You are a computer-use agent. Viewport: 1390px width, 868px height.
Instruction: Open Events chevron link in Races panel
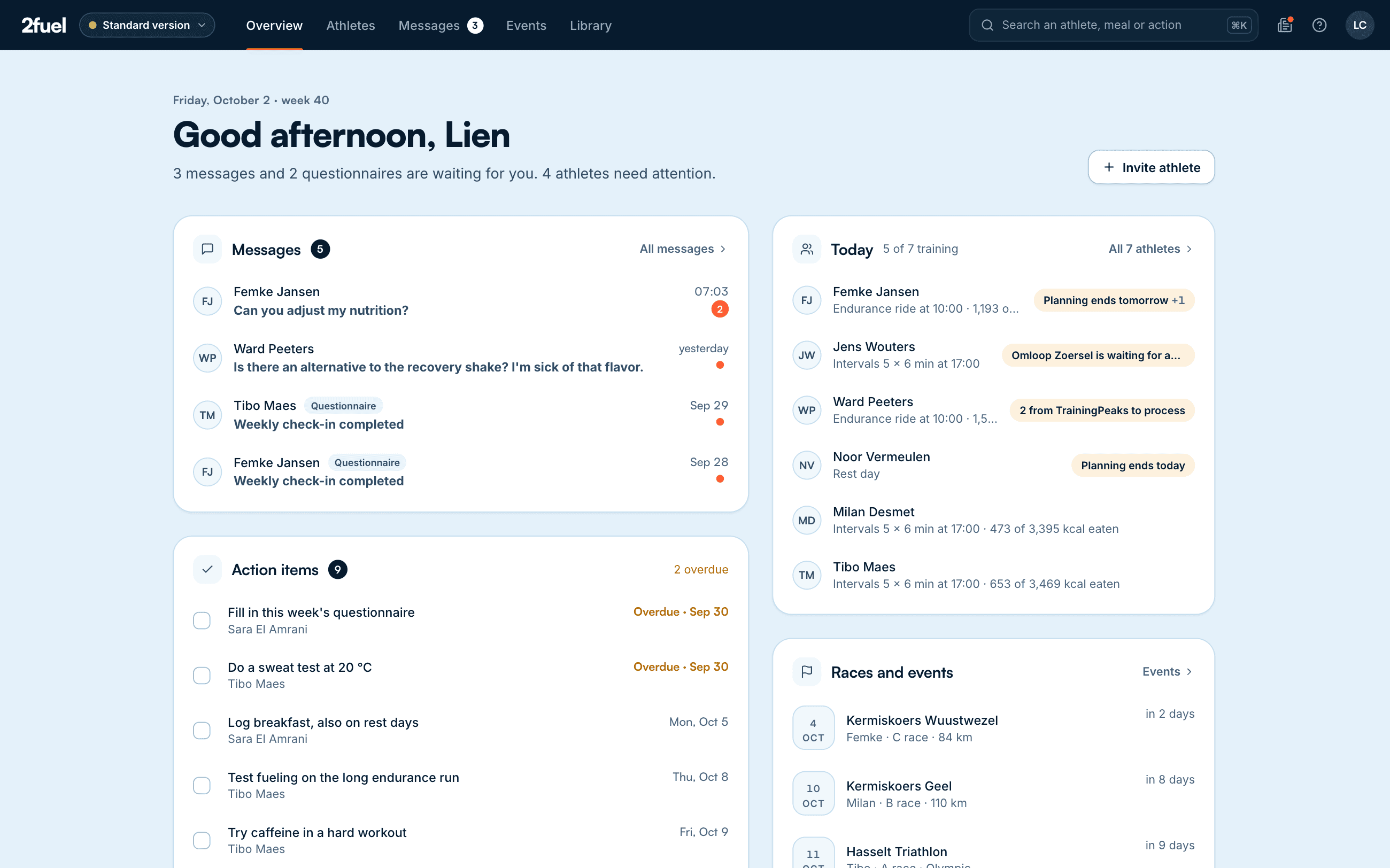click(1168, 672)
